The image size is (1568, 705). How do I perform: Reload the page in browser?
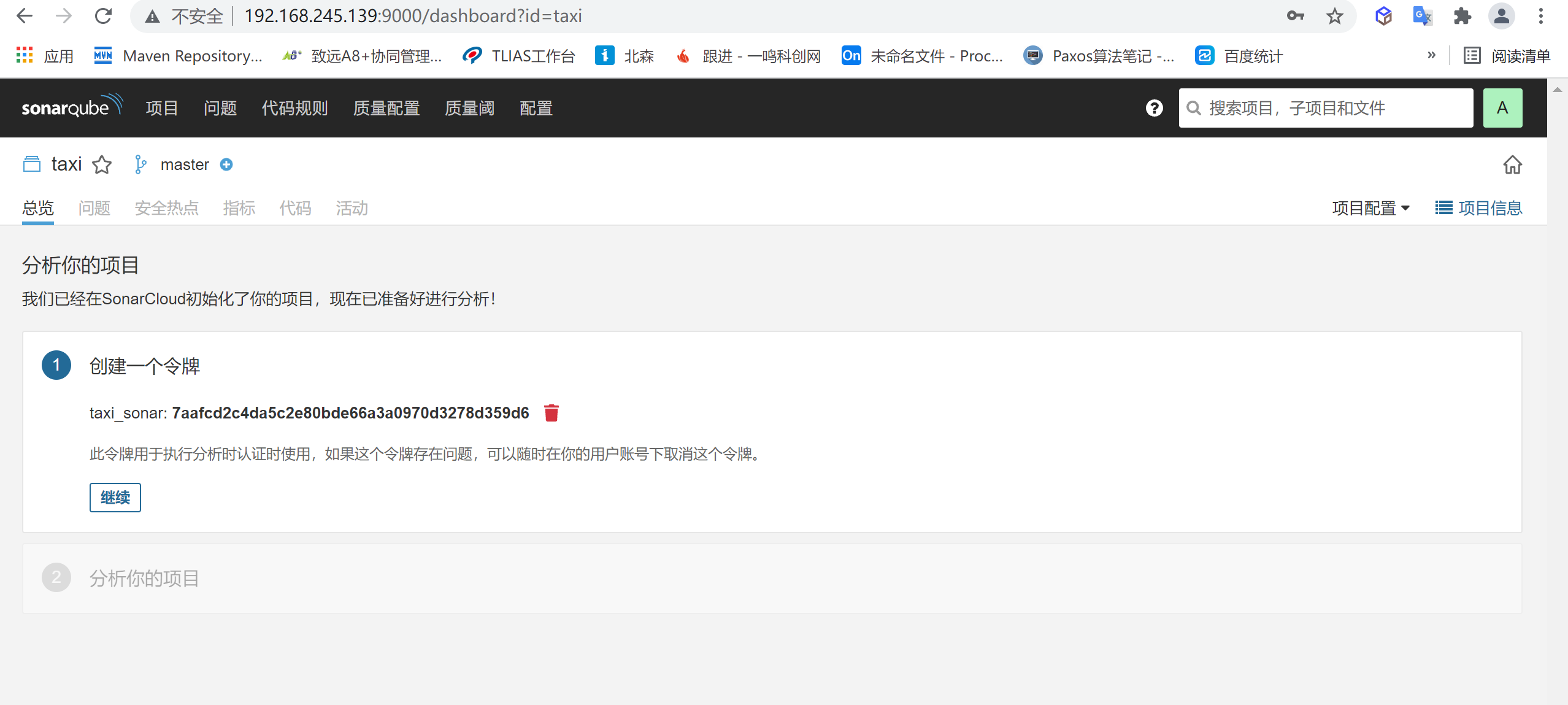click(x=103, y=16)
